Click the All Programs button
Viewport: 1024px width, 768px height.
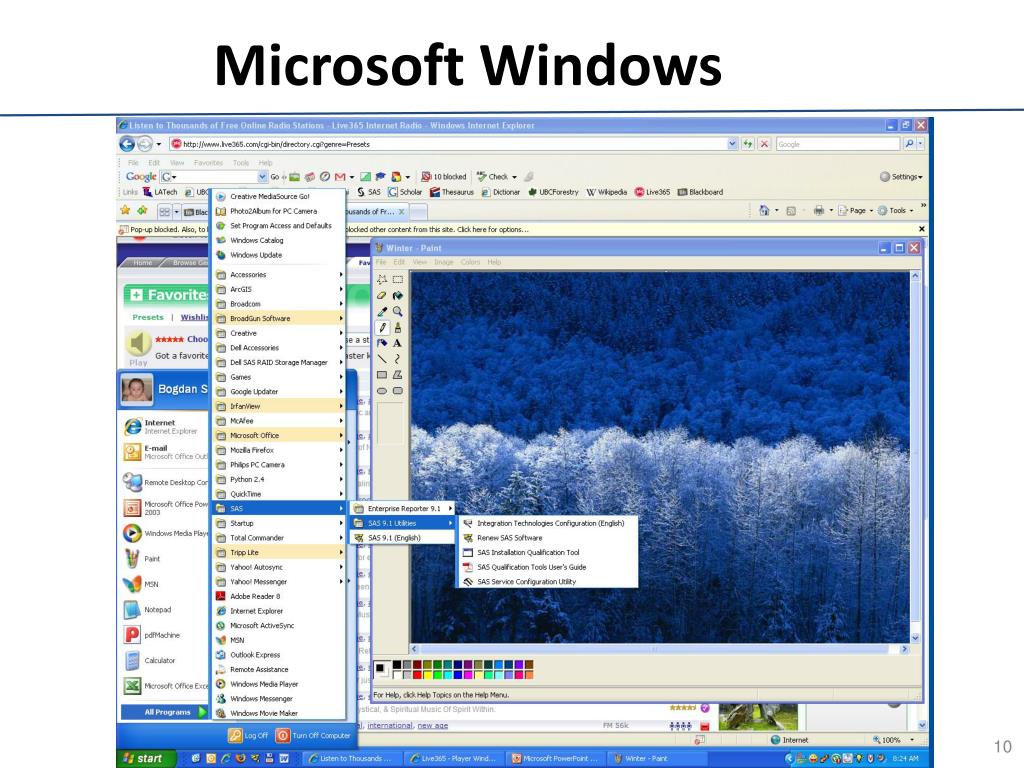tap(165, 712)
